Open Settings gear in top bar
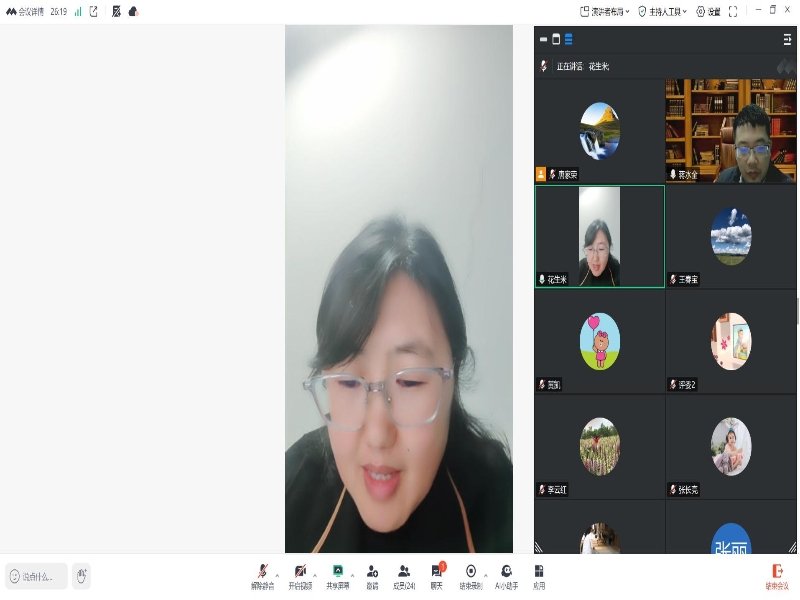This screenshot has width=800, height=600. pos(707,12)
